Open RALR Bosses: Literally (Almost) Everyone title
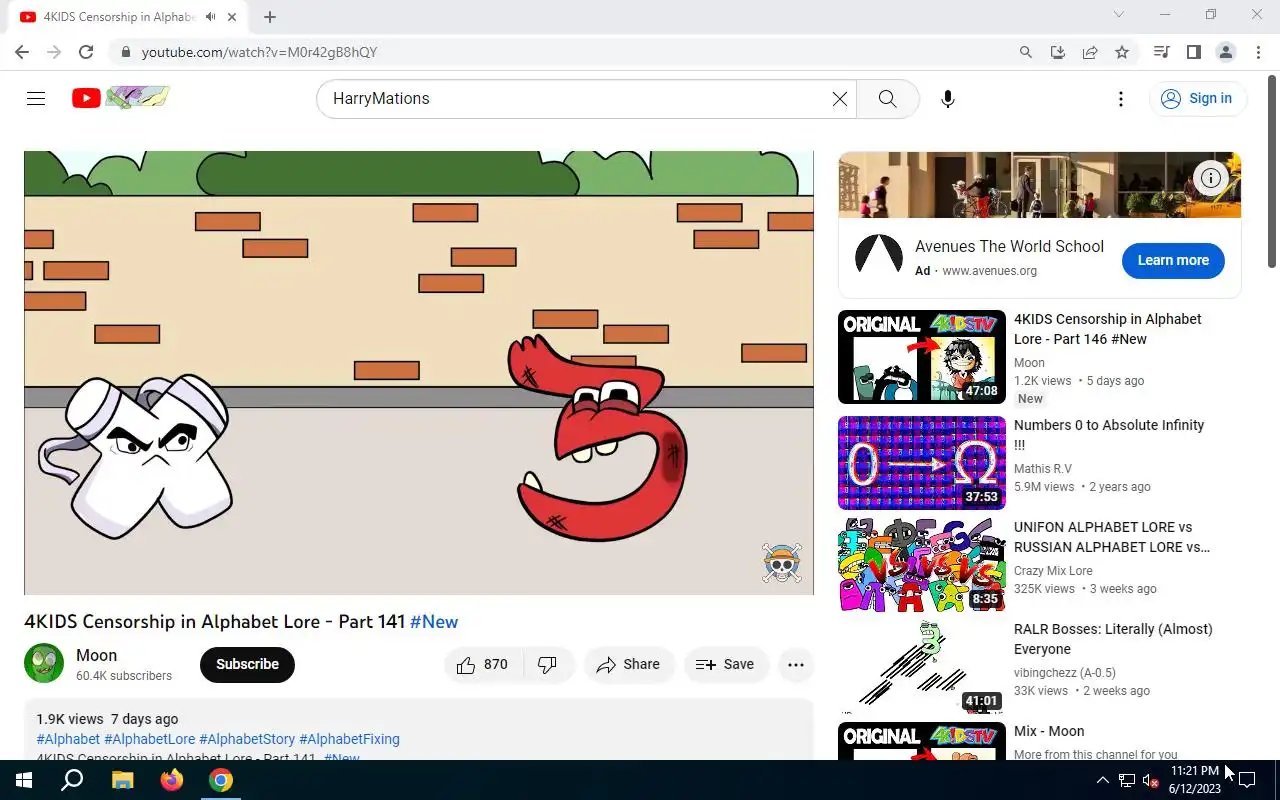This screenshot has height=800, width=1280. 1113,639
